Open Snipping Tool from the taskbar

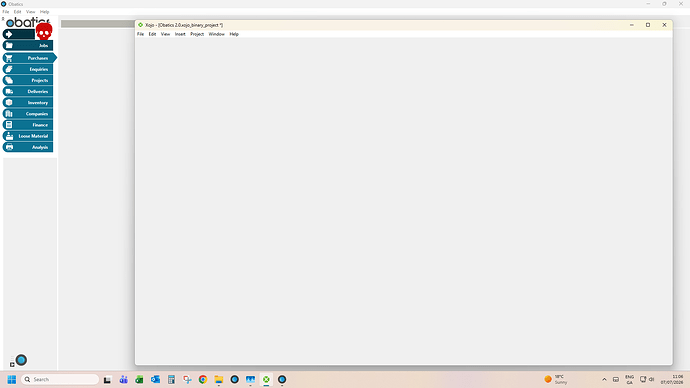tap(187, 379)
